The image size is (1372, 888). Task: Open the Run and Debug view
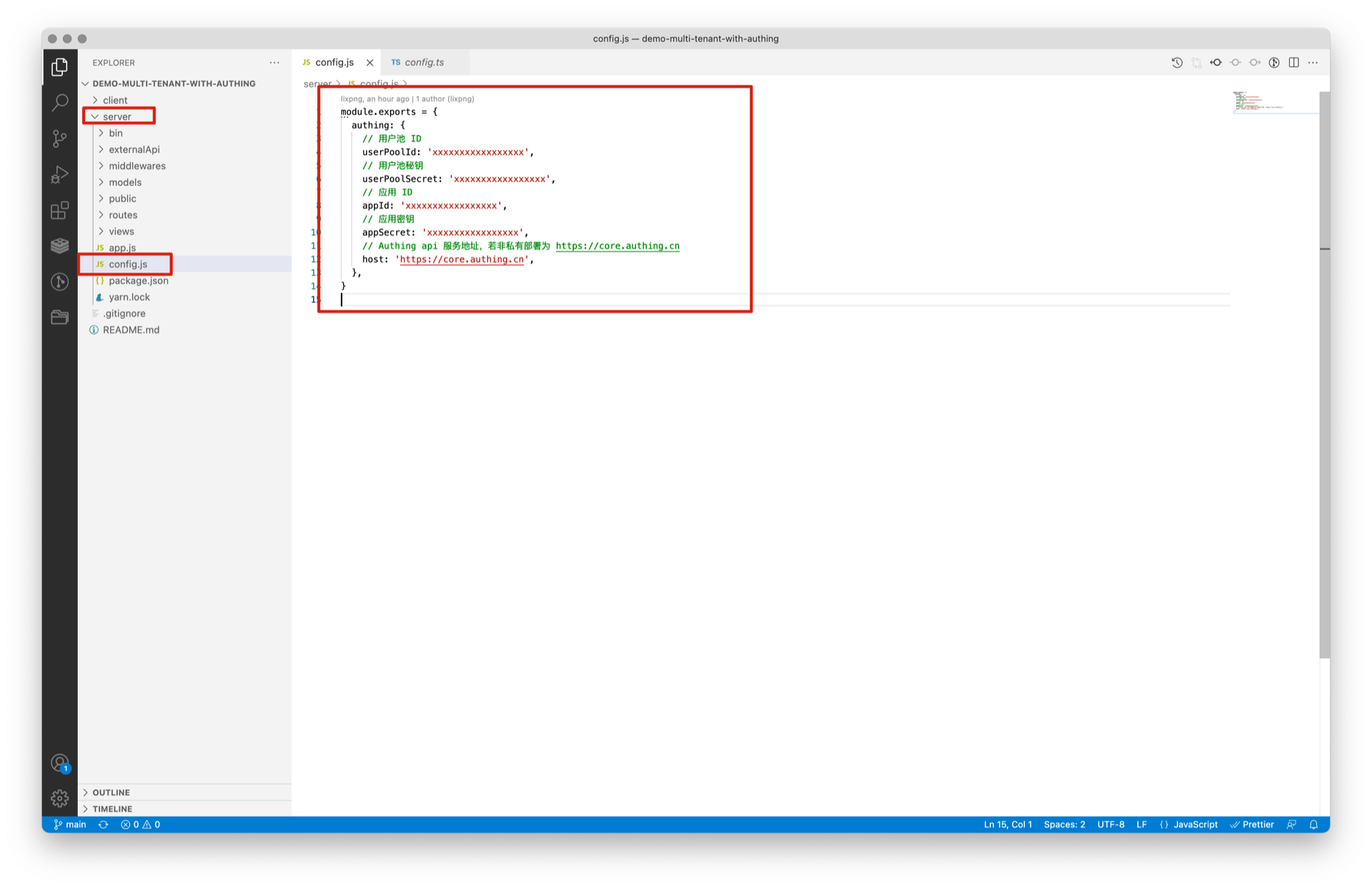(x=60, y=174)
